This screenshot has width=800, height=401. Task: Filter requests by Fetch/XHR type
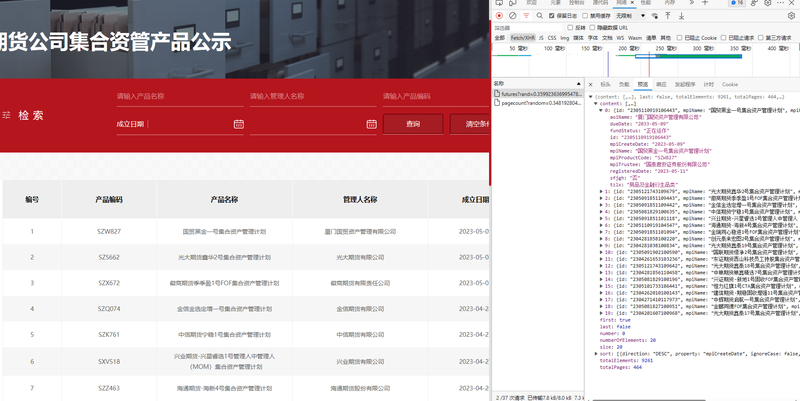click(x=523, y=38)
